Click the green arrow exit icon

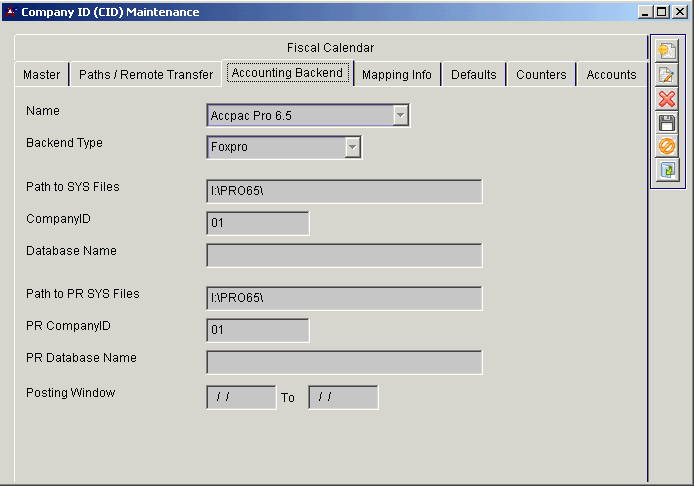pos(667,170)
